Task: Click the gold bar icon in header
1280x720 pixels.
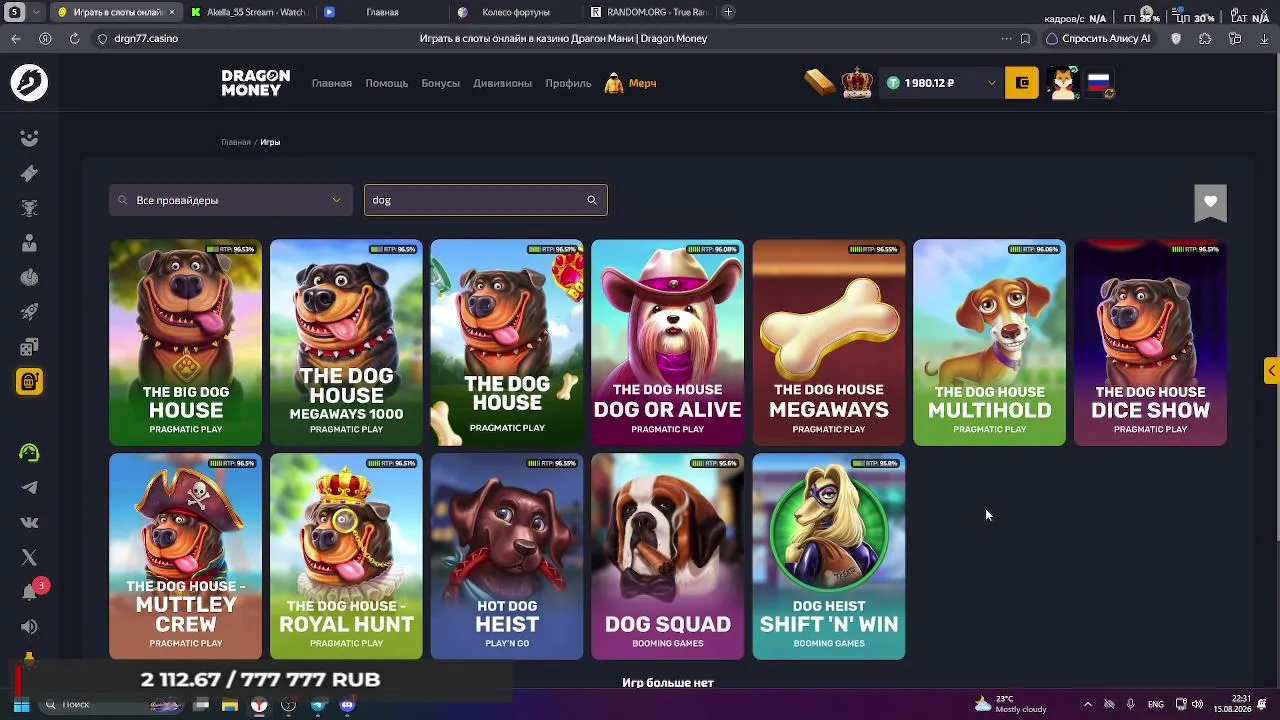Action: tap(819, 83)
